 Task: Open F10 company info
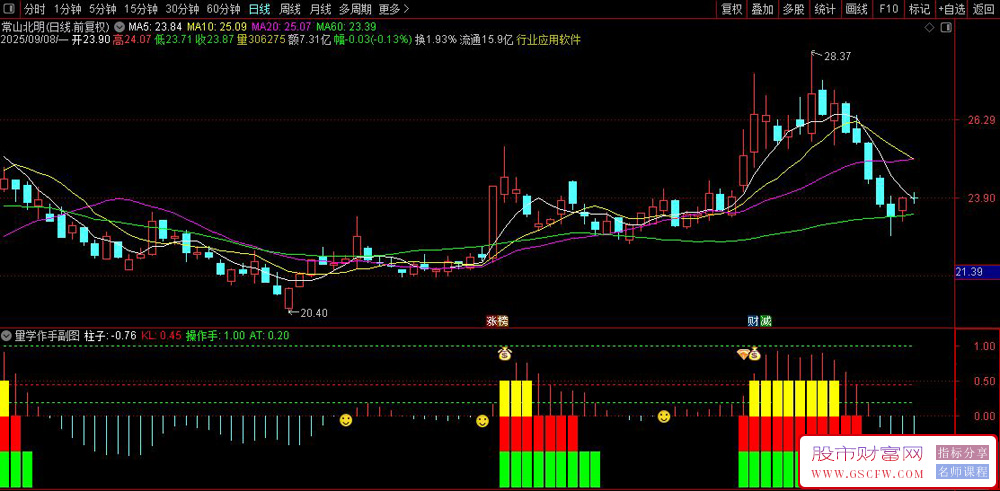tap(888, 9)
